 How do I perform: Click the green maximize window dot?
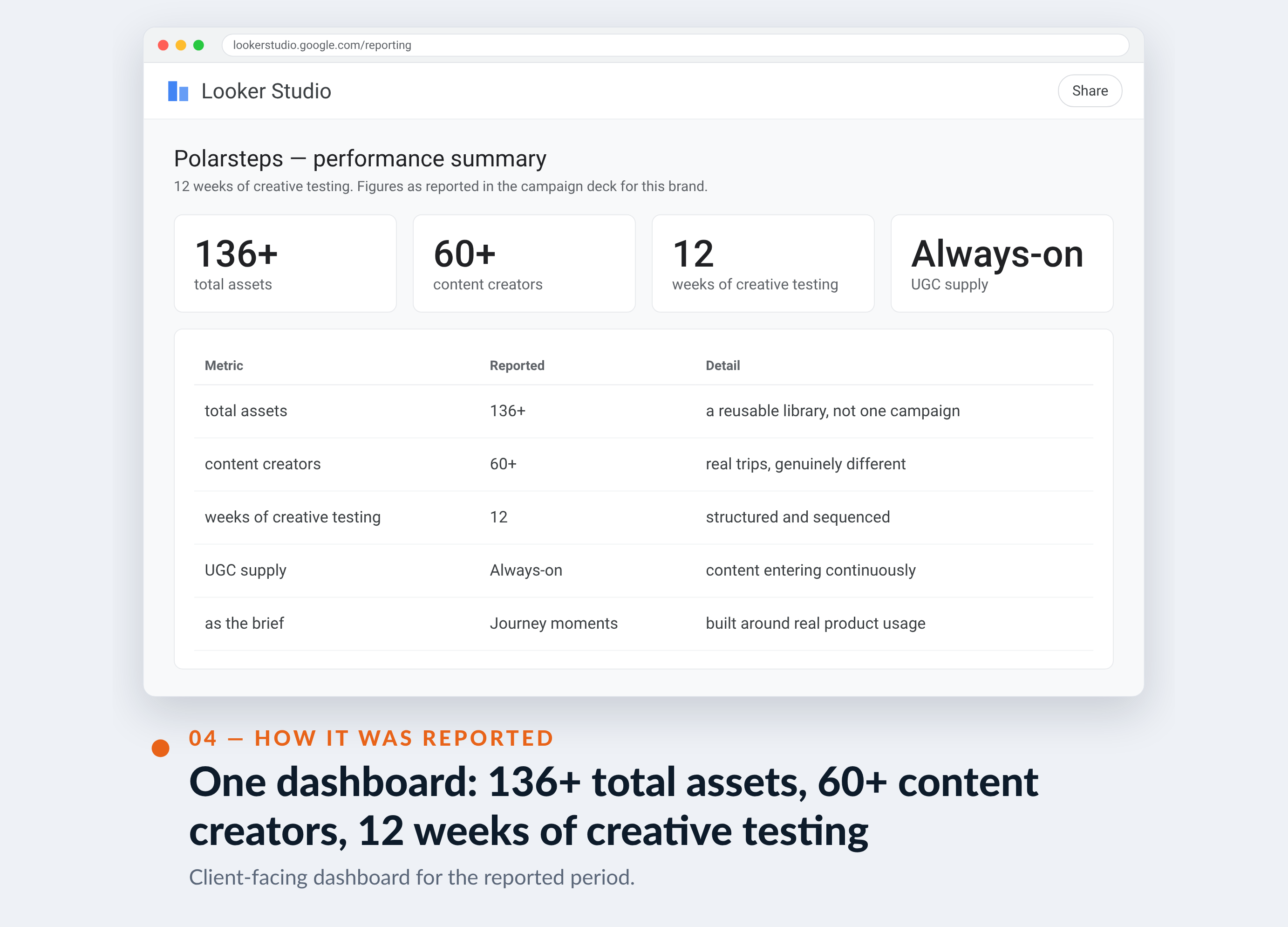point(198,45)
